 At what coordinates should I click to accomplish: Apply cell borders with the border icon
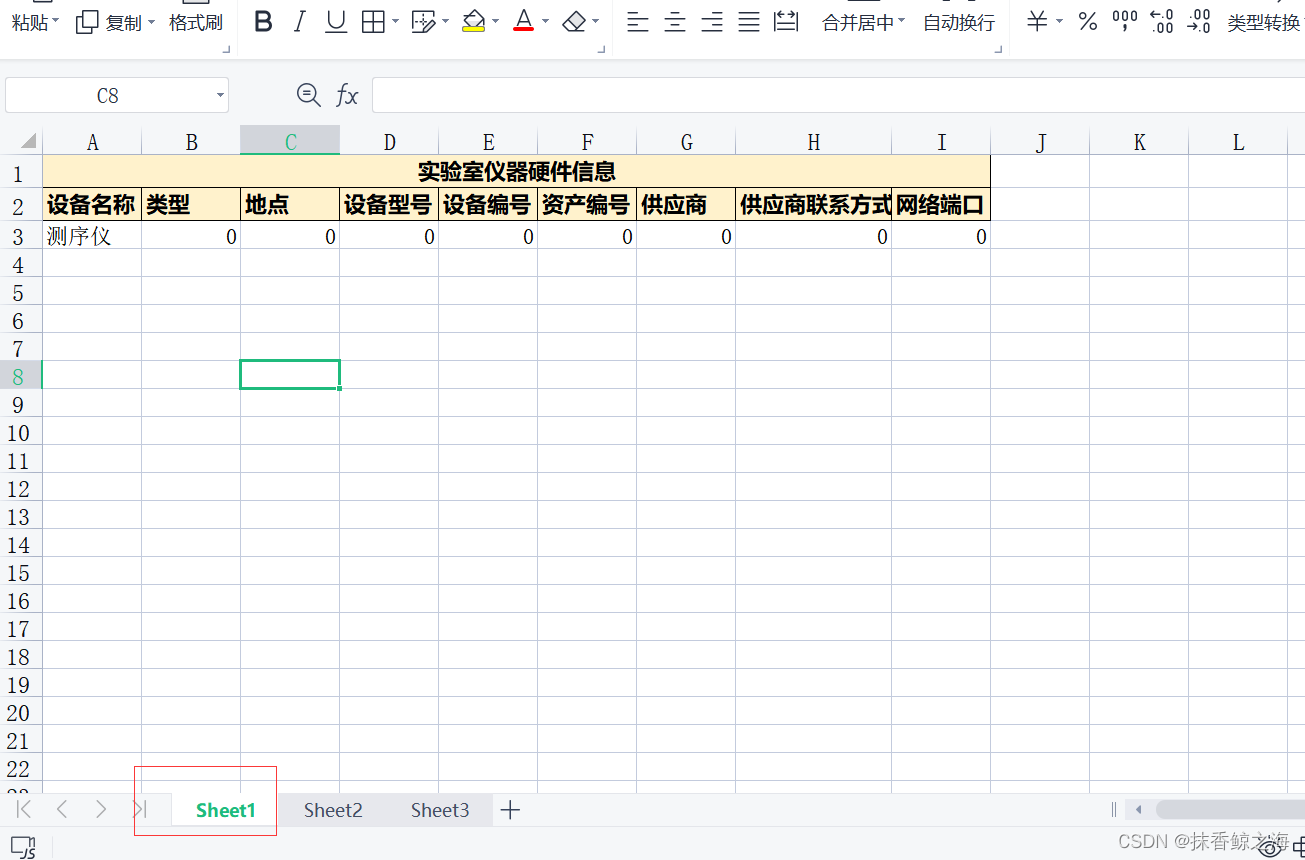pos(373,22)
